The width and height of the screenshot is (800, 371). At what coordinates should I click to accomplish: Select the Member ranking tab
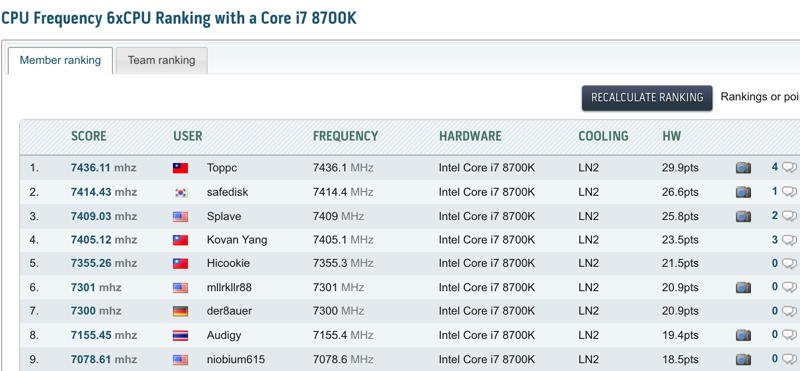coord(60,60)
